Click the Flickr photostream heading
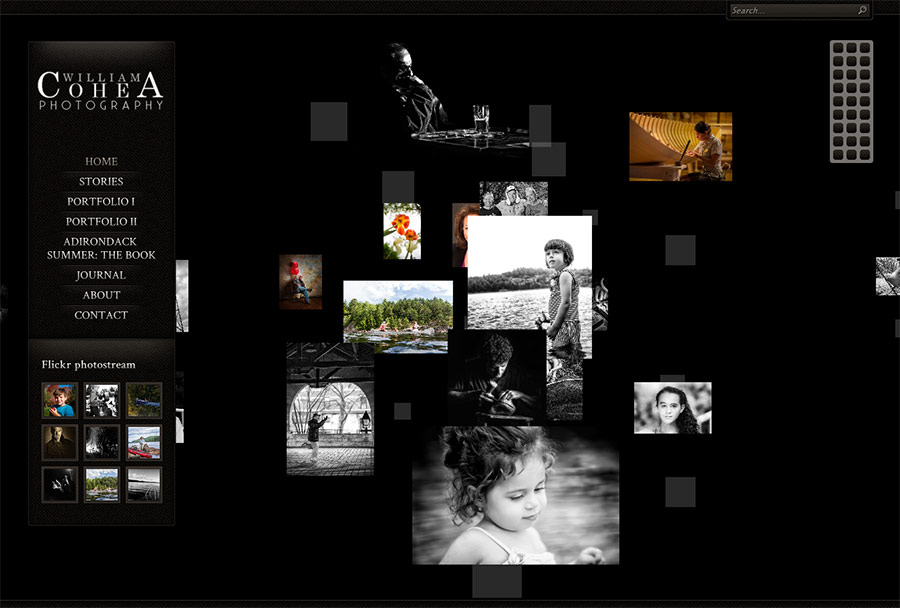 point(88,365)
